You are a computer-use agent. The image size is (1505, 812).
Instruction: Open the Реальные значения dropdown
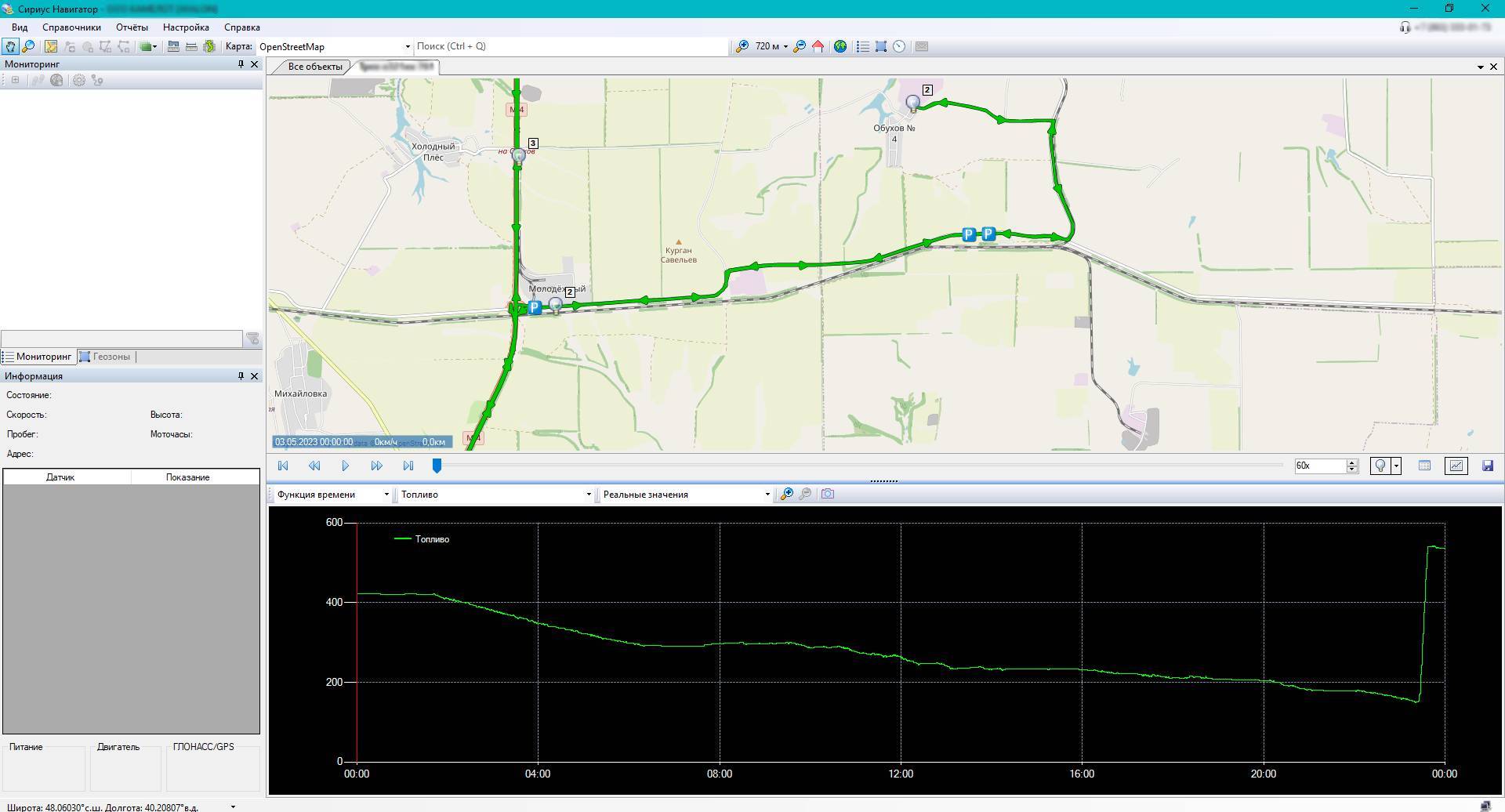pyautogui.click(x=767, y=495)
